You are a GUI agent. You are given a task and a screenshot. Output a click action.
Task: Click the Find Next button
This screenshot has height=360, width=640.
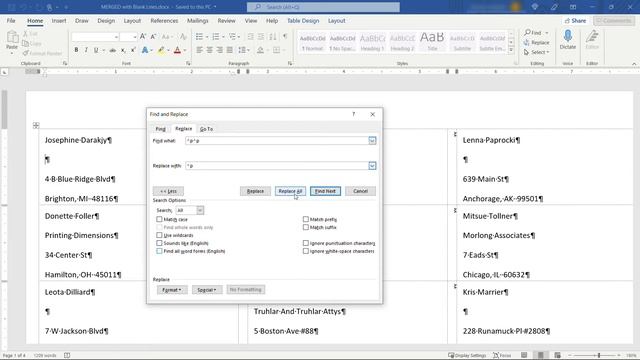coord(325,191)
